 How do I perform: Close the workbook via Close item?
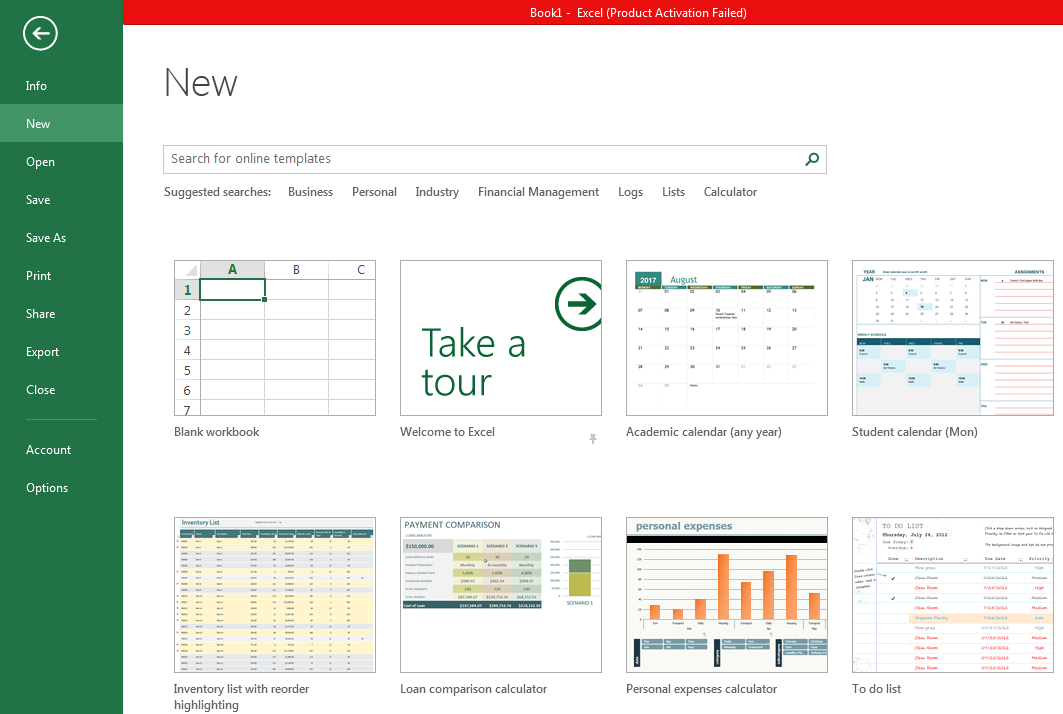pyautogui.click(x=61, y=389)
